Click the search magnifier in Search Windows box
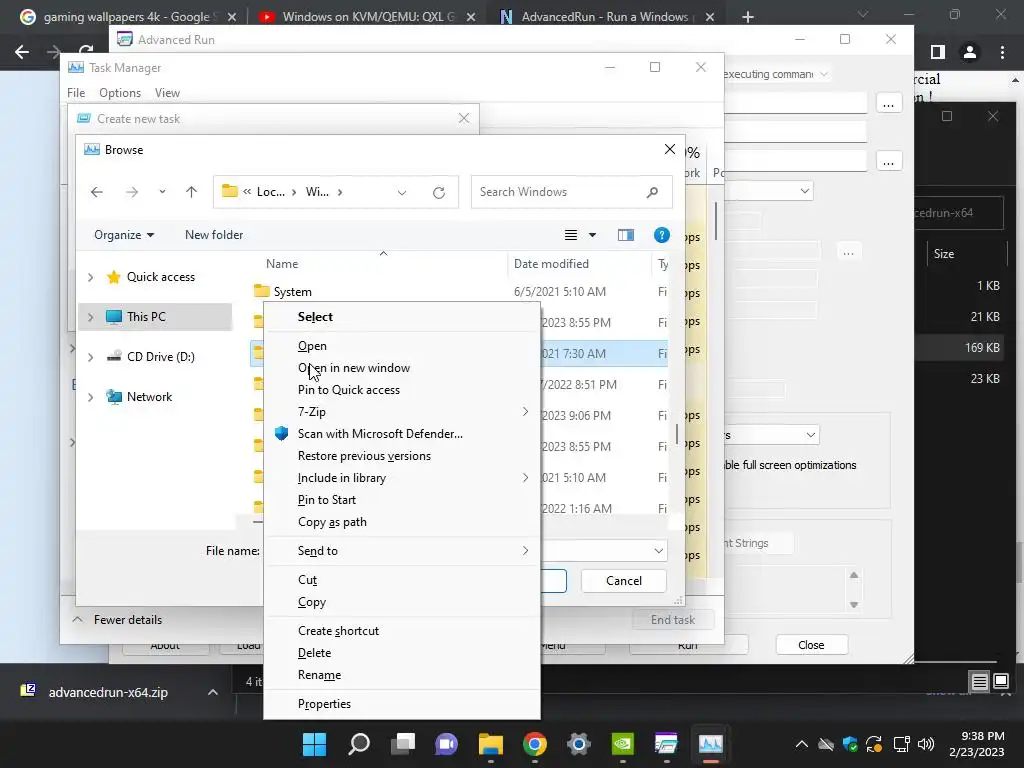Screen dimensions: 1024x768 click(652, 192)
